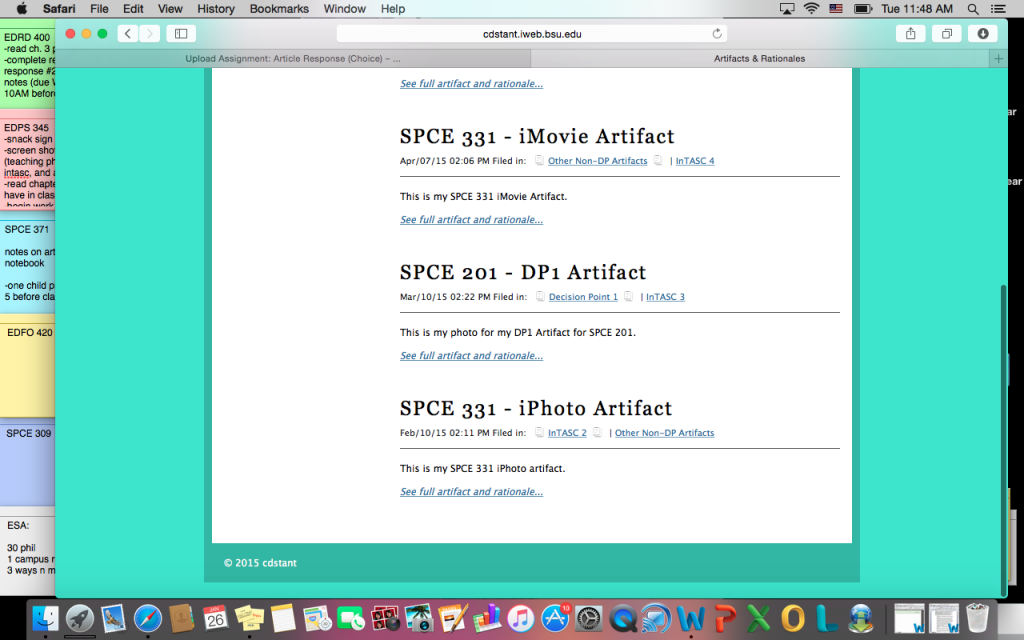The height and width of the screenshot is (640, 1024).
Task: Open the Share button in Safari toolbar
Action: pyautogui.click(x=910, y=34)
